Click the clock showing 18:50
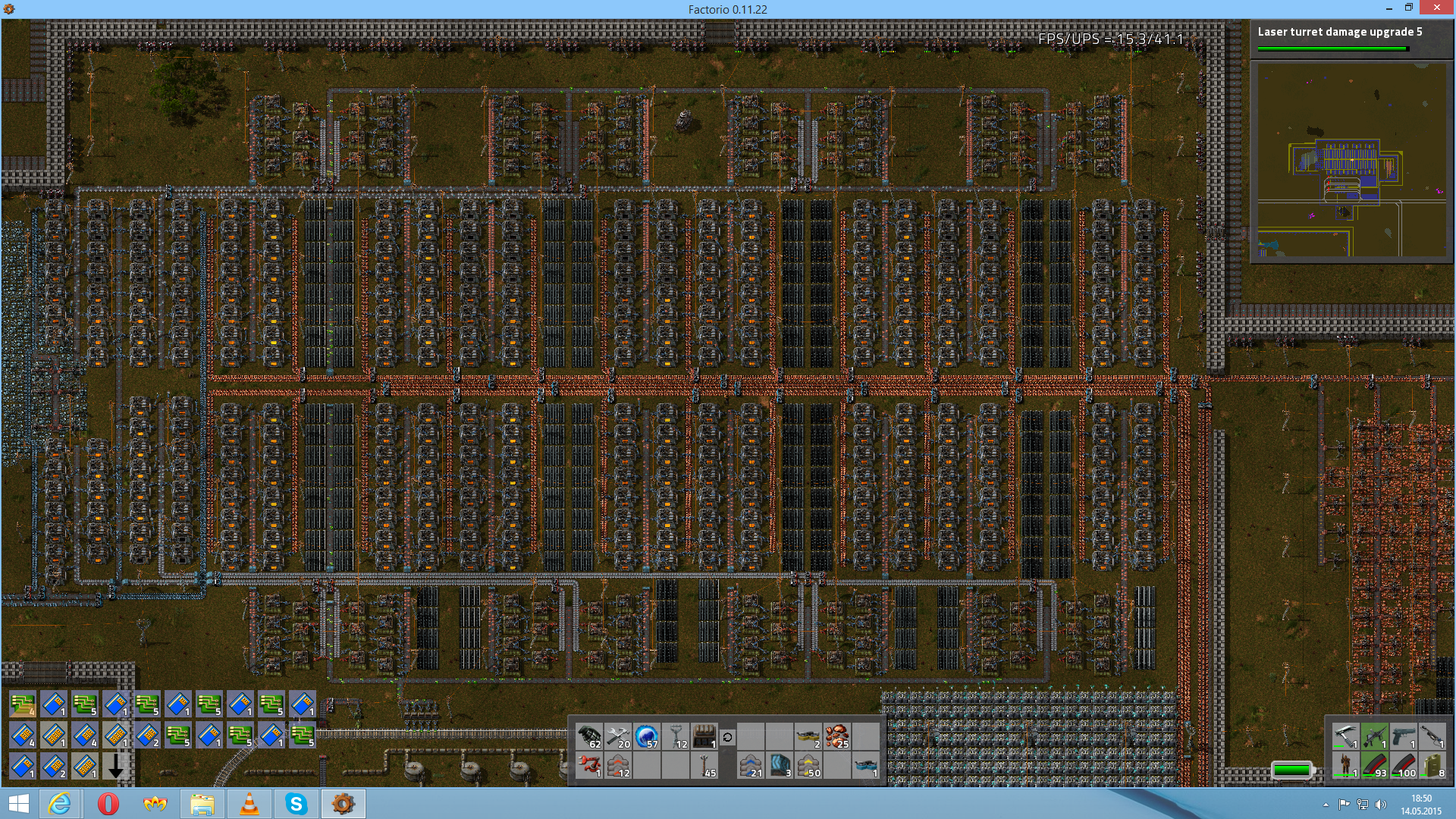Image resolution: width=1456 pixels, height=819 pixels. 1421,799
